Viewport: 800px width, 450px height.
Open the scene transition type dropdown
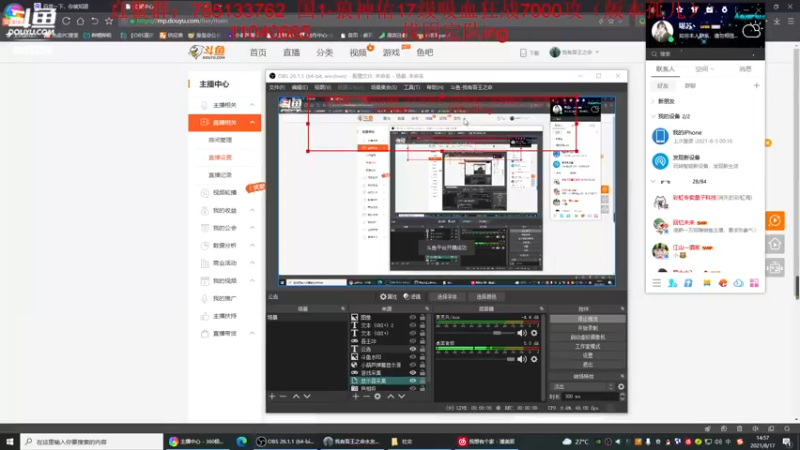(582, 387)
